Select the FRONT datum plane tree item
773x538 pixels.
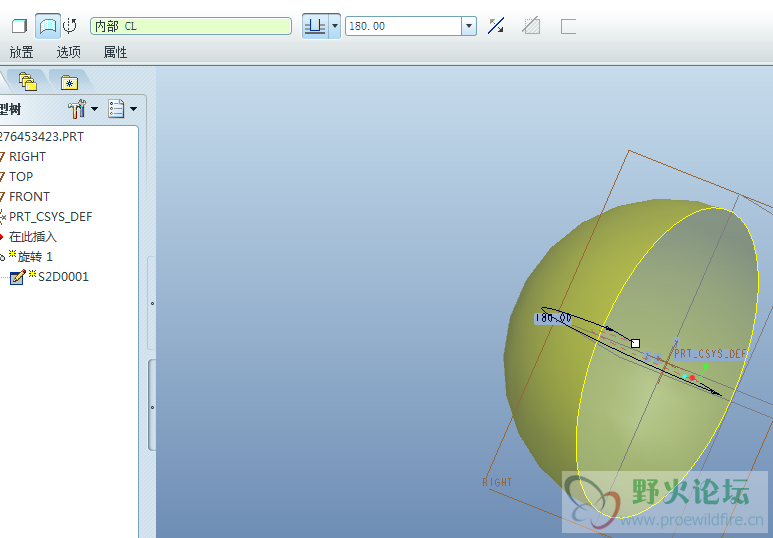click(x=29, y=197)
